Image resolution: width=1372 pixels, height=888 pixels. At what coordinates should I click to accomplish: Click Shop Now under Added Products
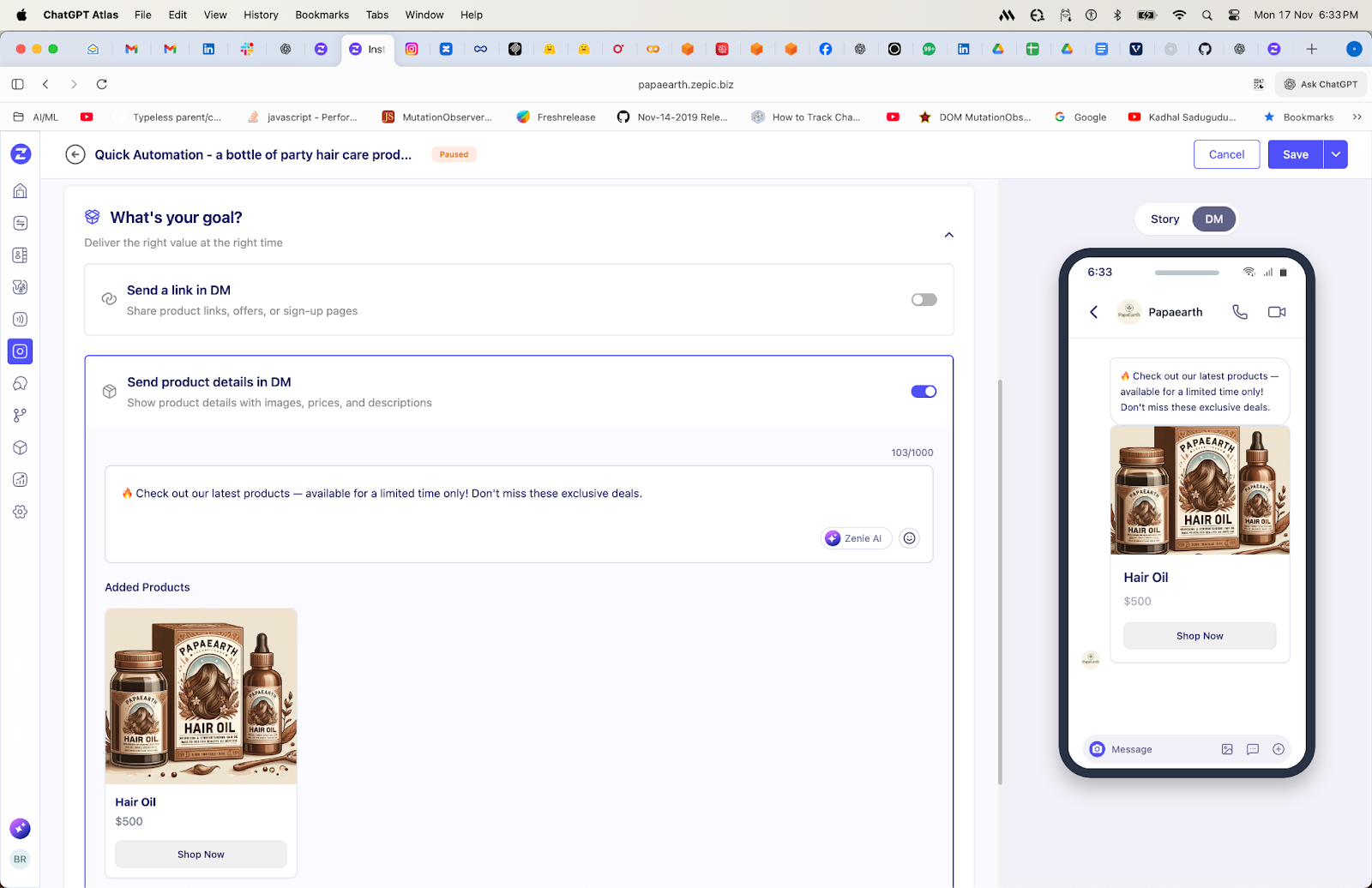point(201,855)
